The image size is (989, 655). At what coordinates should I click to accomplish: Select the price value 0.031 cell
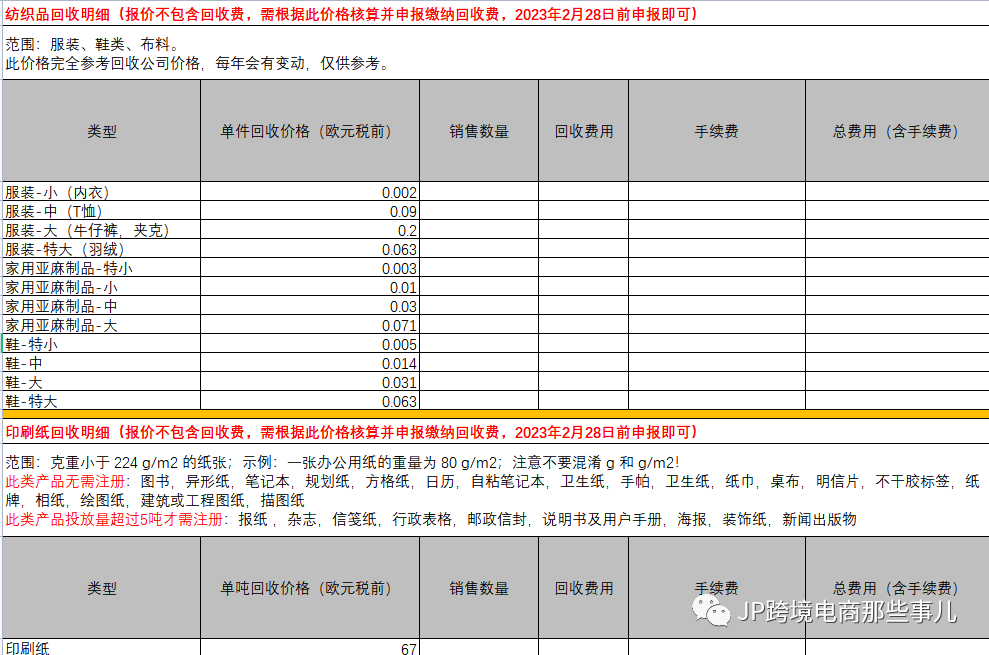point(310,381)
